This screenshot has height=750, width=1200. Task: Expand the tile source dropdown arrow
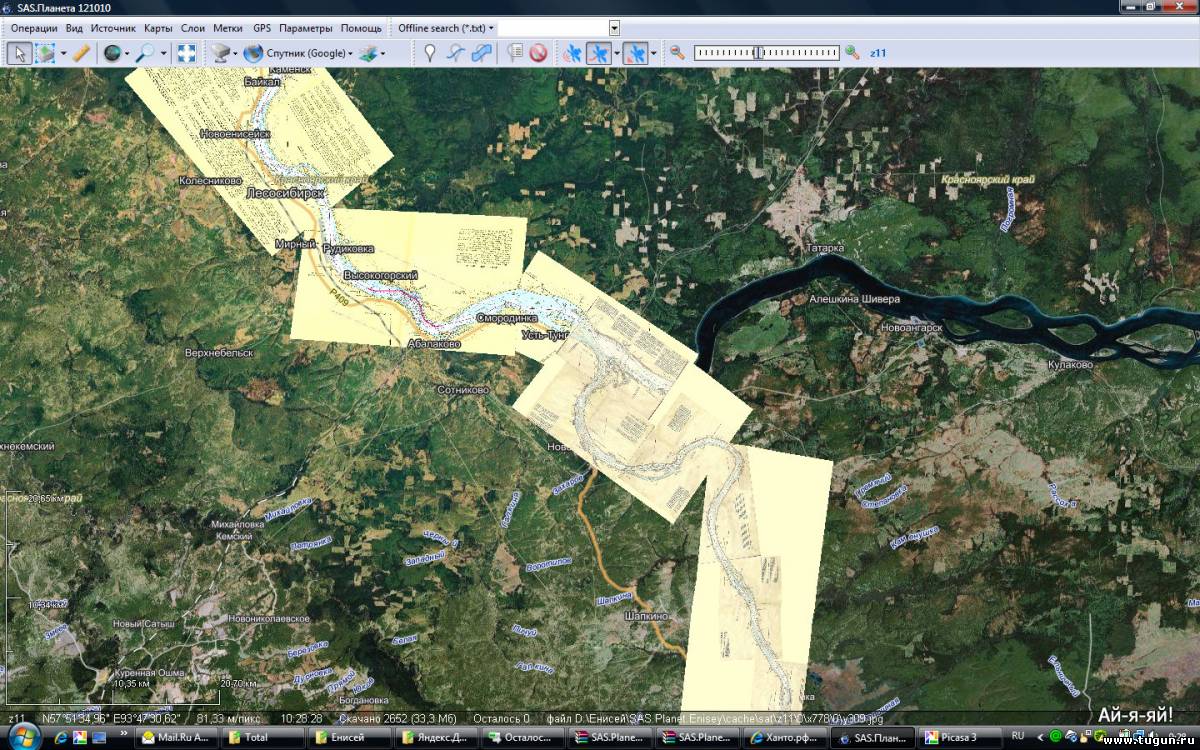point(235,53)
